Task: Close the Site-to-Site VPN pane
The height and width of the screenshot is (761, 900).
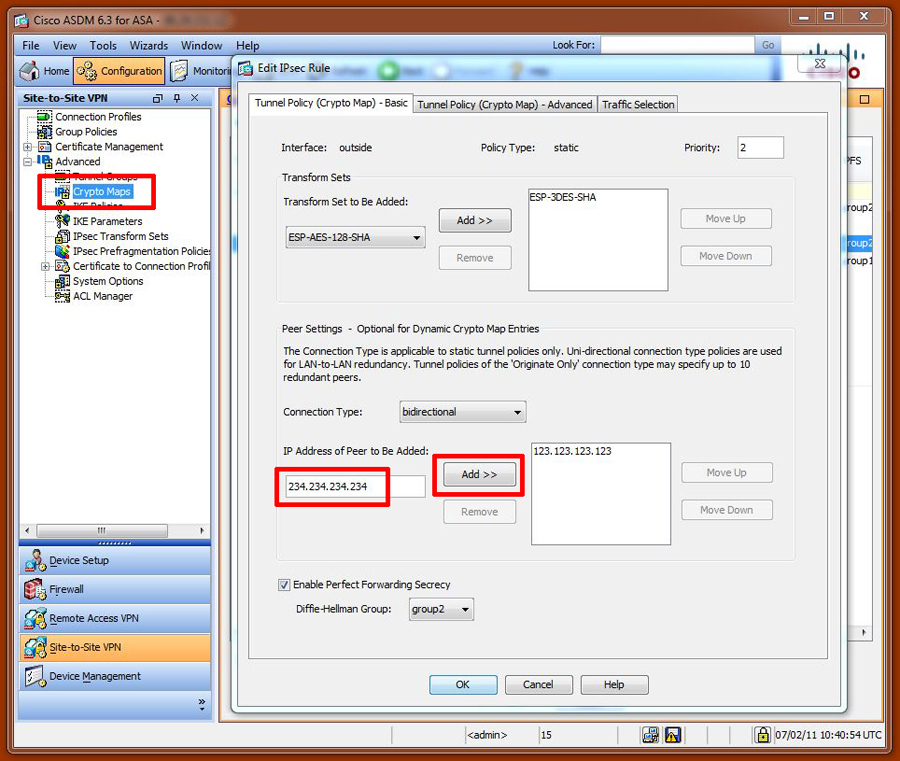Action: pyautogui.click(x=195, y=98)
